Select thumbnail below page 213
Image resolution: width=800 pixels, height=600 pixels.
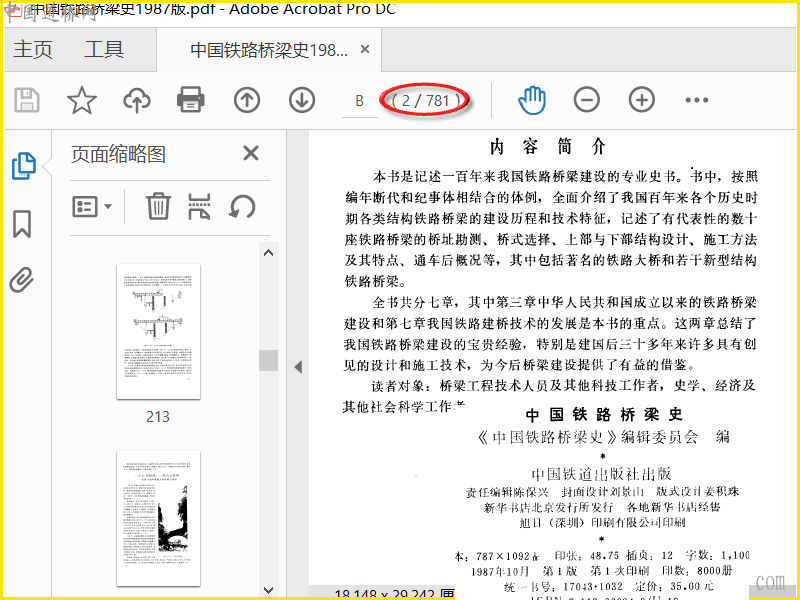[x=158, y=518]
